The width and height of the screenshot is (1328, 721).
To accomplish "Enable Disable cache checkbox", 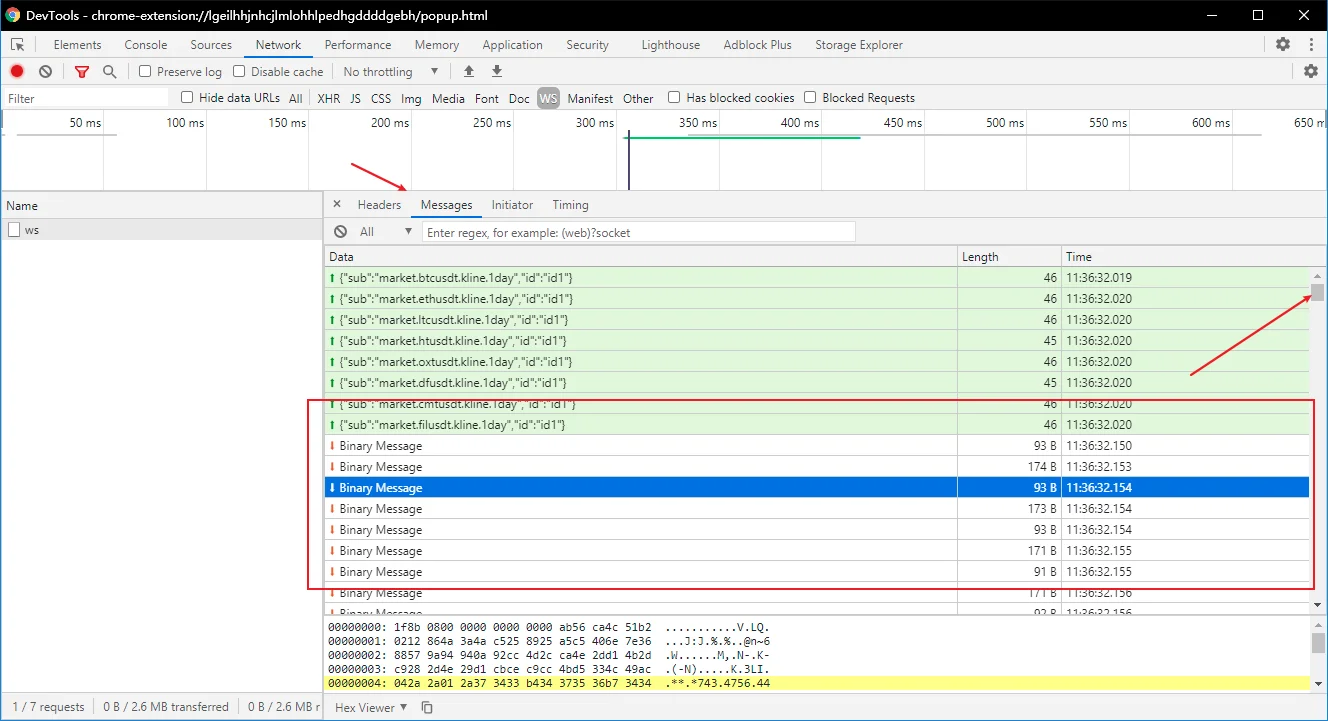I will (239, 71).
